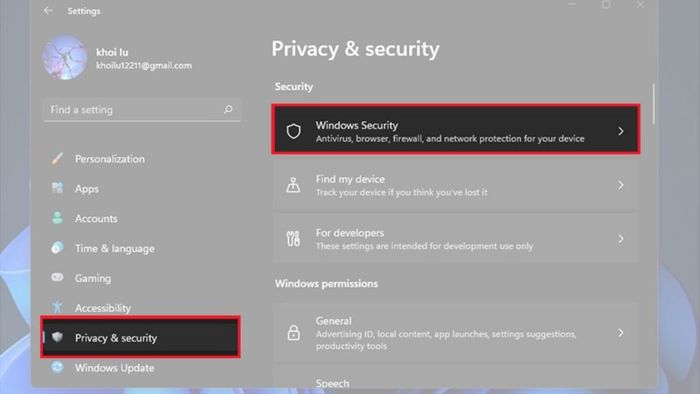Screen dimensions: 700x394
Task: Expand the General chevron
Action: (621, 333)
